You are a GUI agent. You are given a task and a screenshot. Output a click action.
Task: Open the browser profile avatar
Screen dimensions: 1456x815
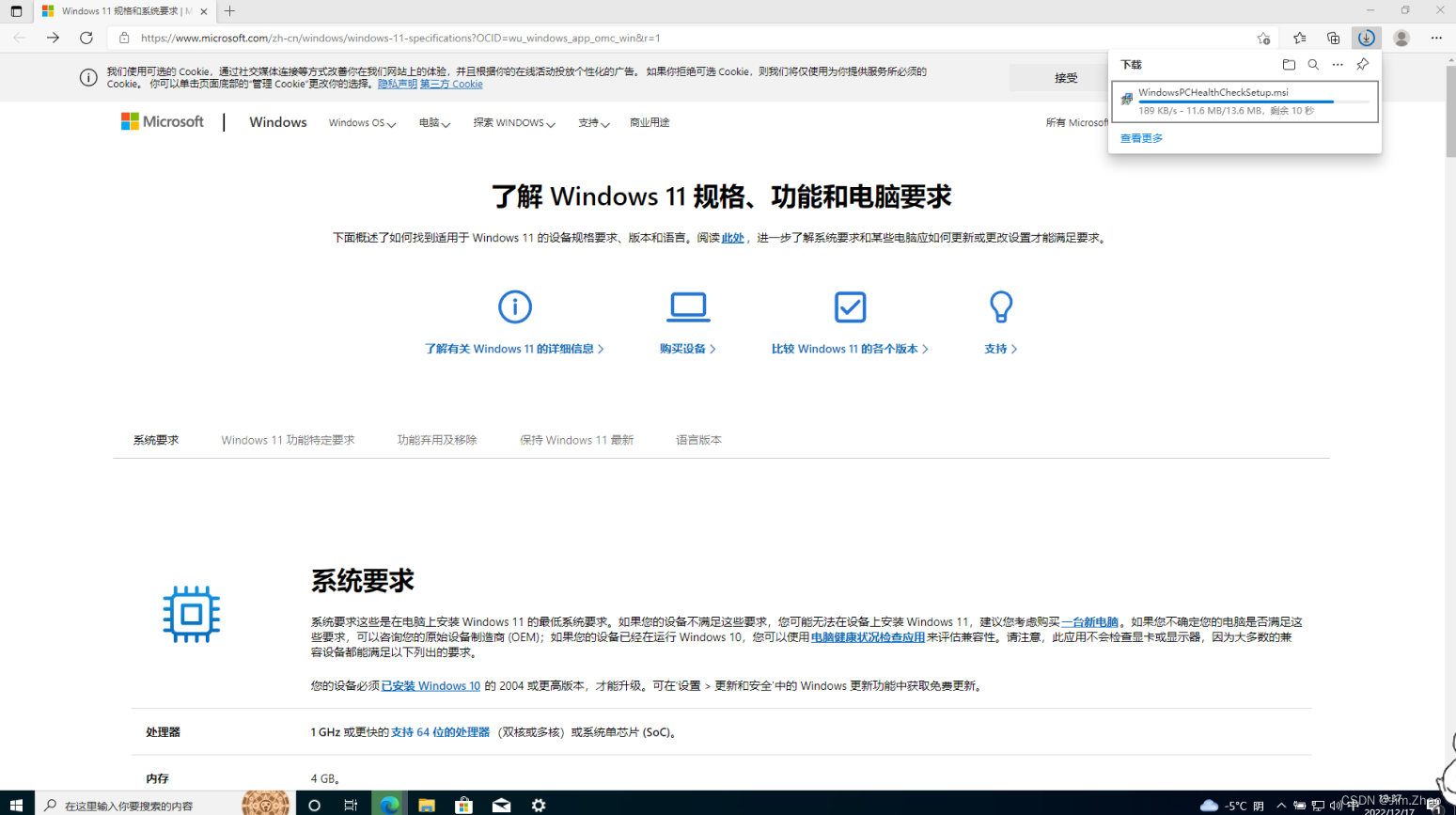[1401, 39]
